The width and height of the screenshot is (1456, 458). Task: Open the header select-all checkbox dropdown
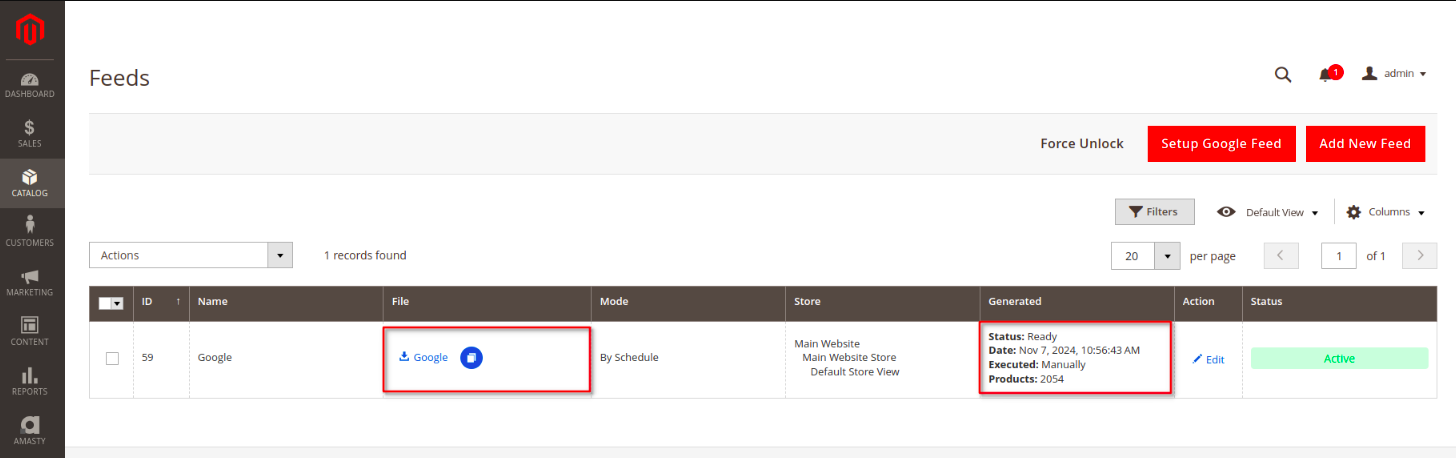[111, 303]
